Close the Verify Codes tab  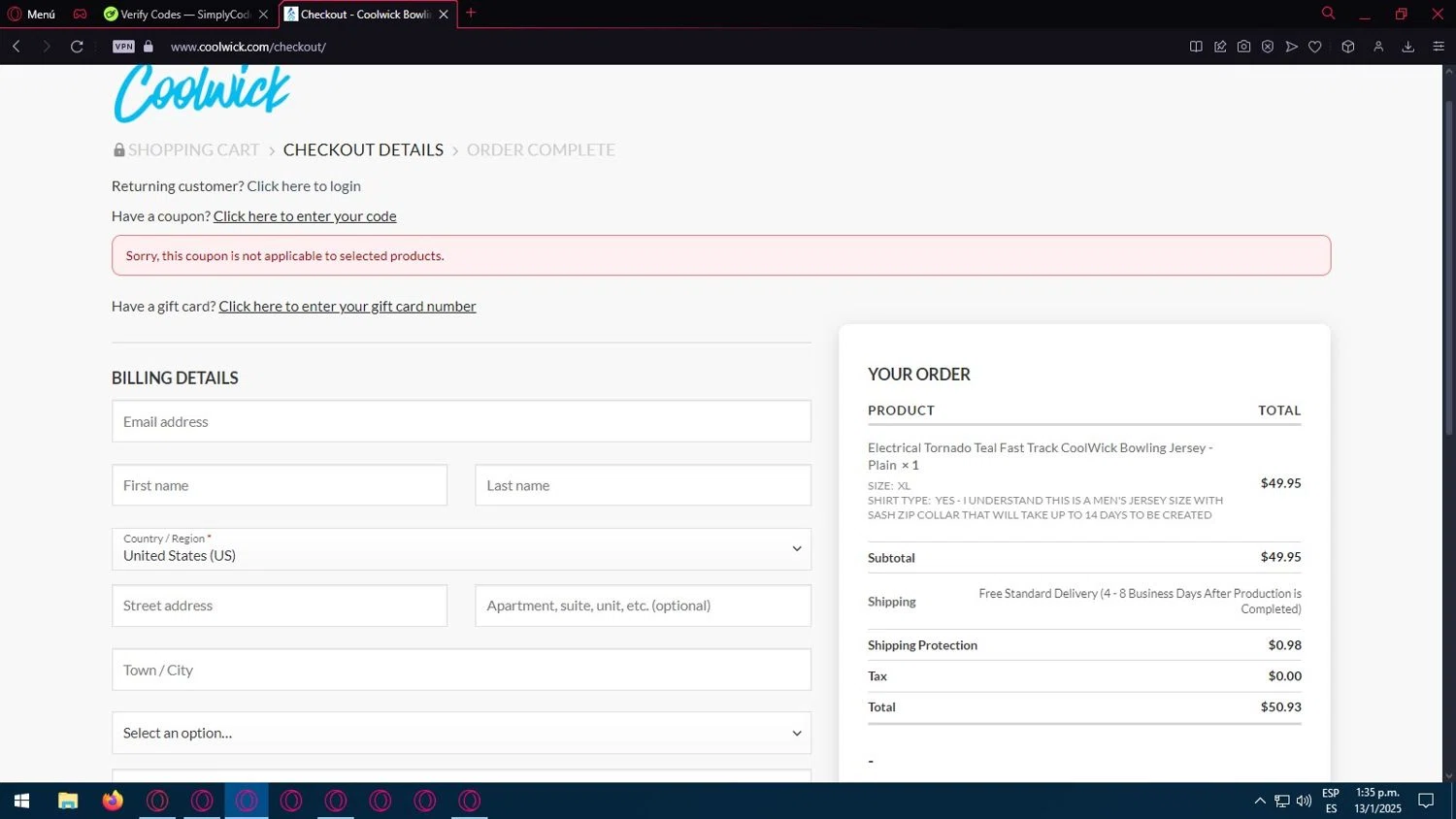[x=263, y=15]
